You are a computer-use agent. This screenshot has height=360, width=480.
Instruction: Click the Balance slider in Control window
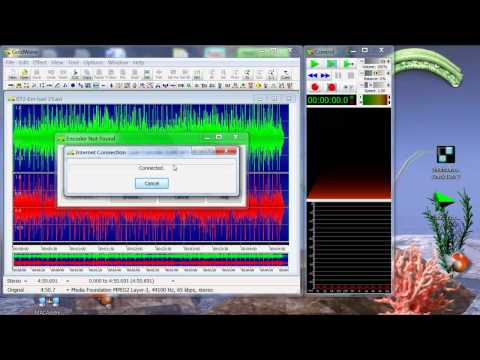point(375,73)
